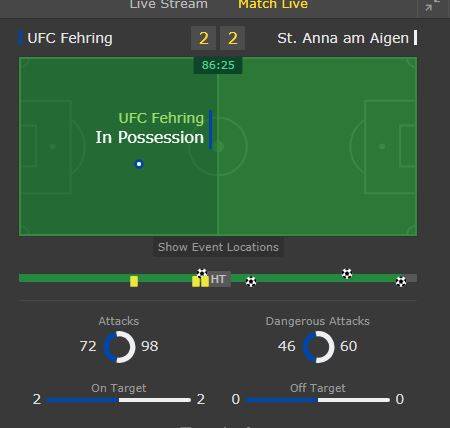Click the On Target comparison bar
This screenshot has height=428, width=450.
119,400
